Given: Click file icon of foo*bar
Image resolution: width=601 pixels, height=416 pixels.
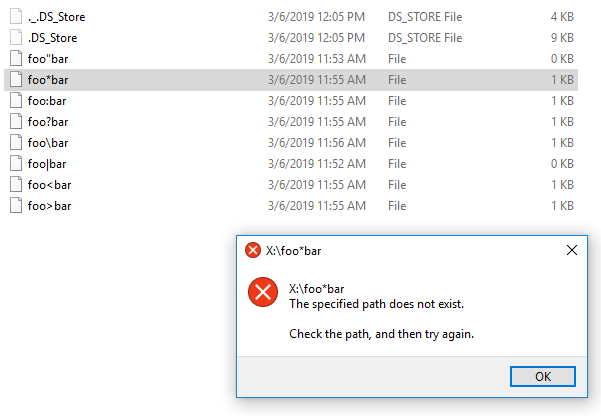Looking at the screenshot, I should (x=15, y=80).
